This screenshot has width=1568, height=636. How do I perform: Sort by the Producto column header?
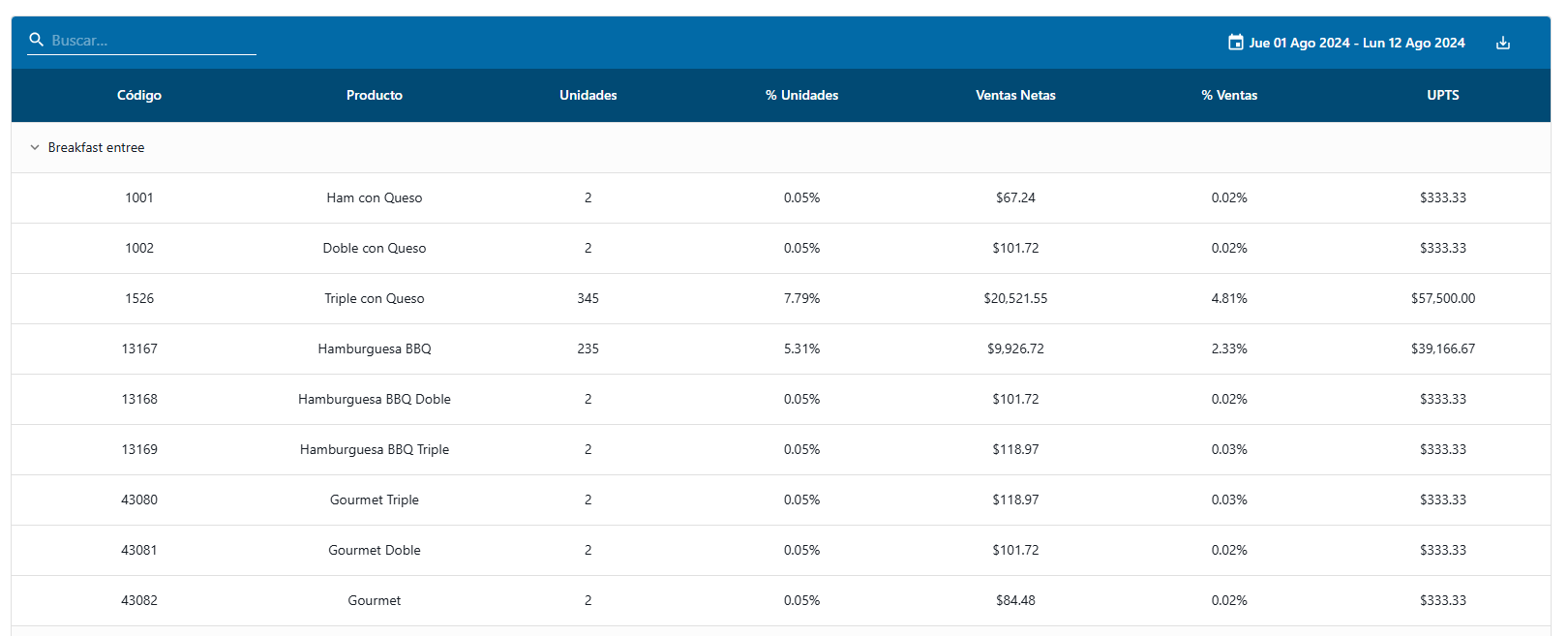click(375, 95)
